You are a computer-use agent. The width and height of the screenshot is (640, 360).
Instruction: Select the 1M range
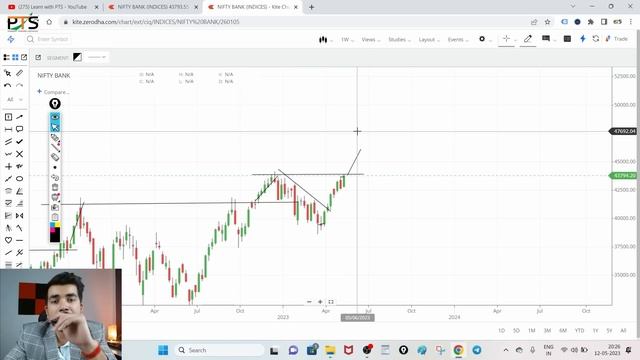point(531,331)
